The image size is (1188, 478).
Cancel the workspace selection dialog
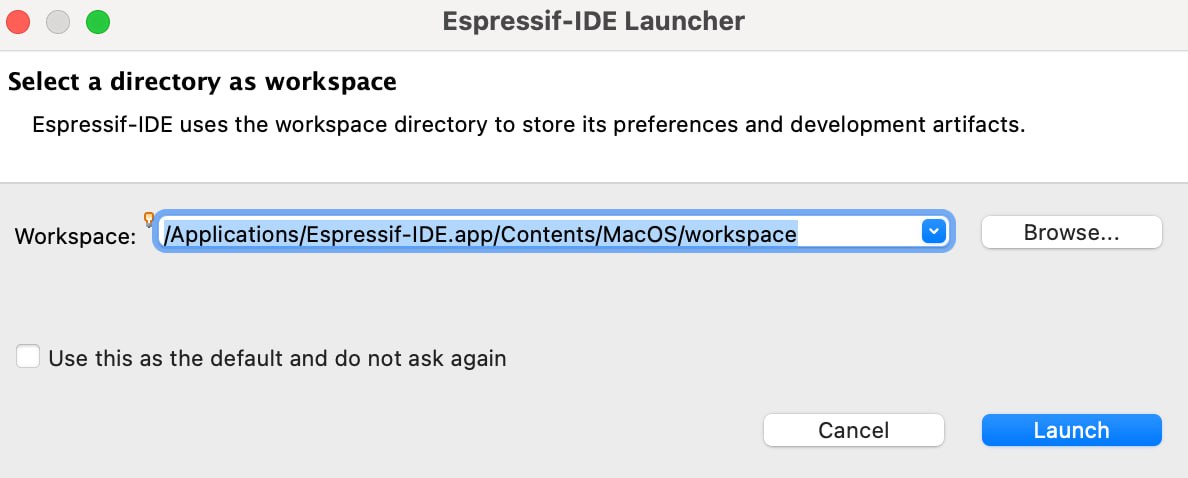pos(853,430)
